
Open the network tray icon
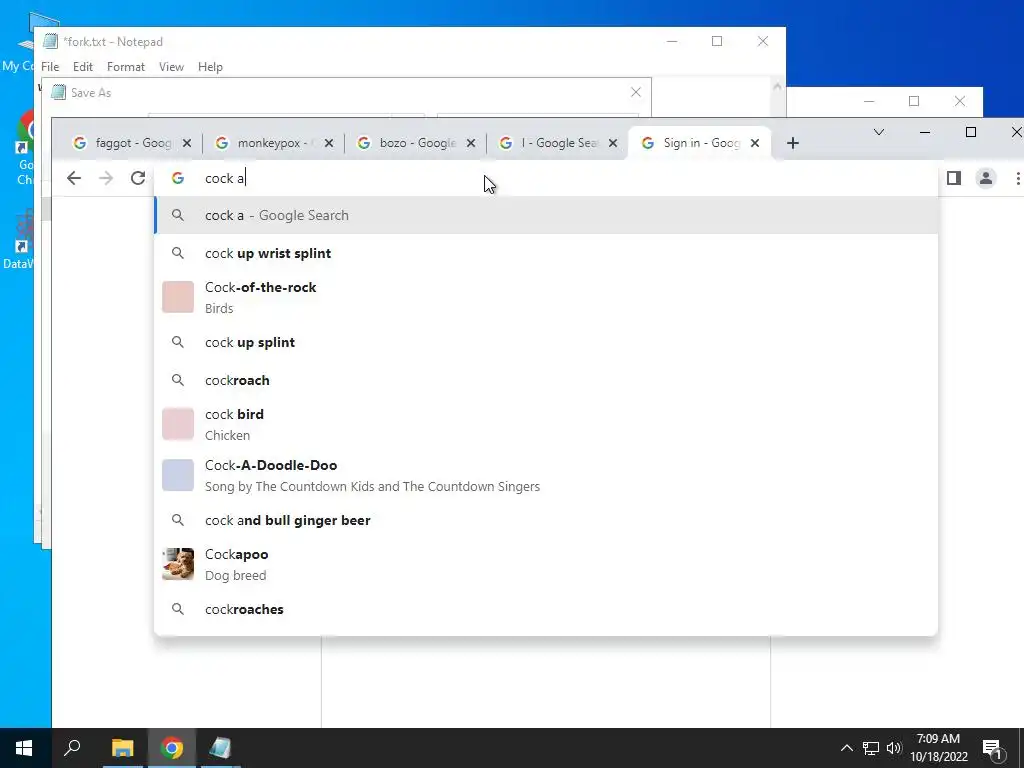click(x=871, y=748)
